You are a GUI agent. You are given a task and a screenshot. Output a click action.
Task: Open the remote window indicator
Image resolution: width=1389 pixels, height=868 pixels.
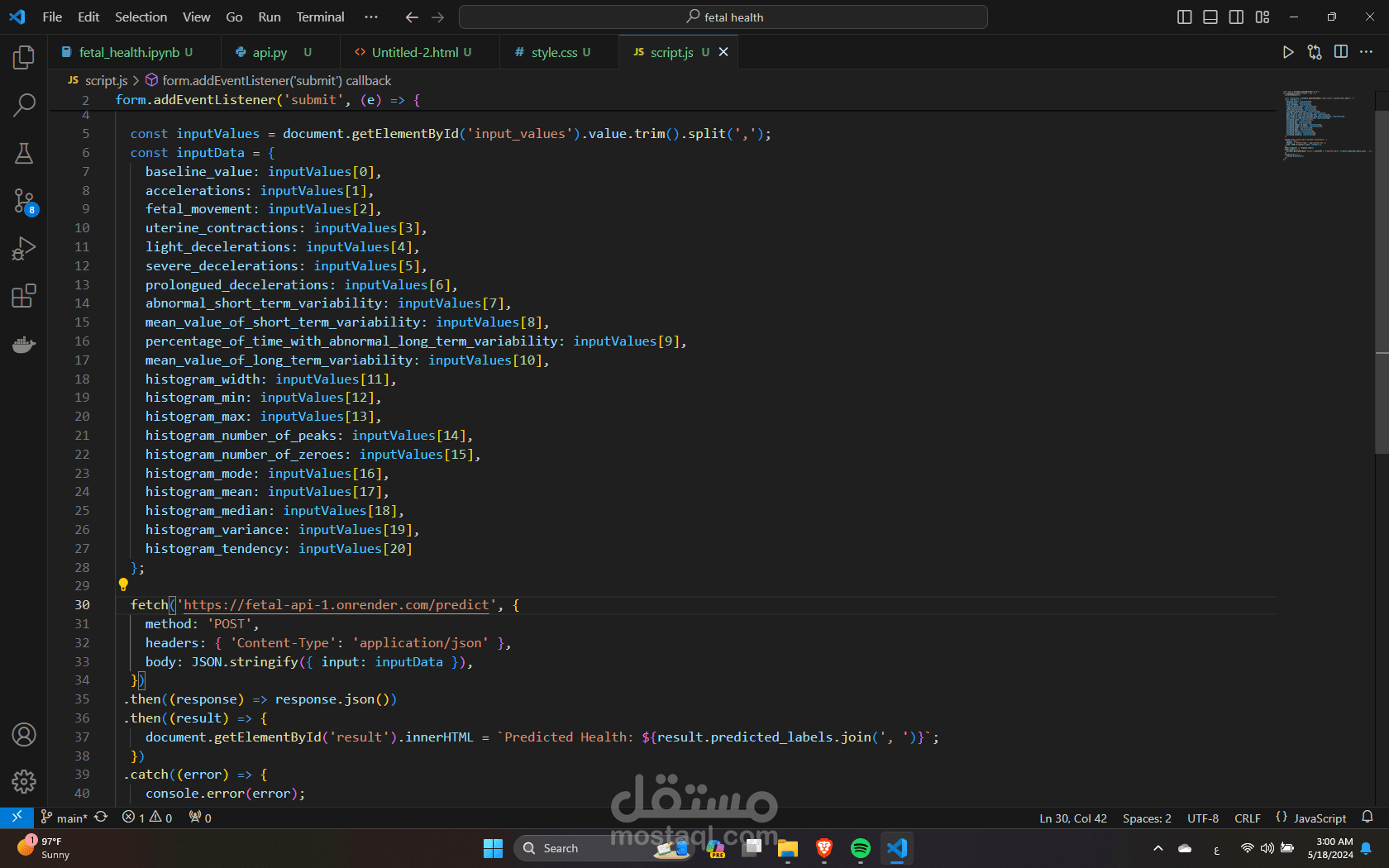17,818
